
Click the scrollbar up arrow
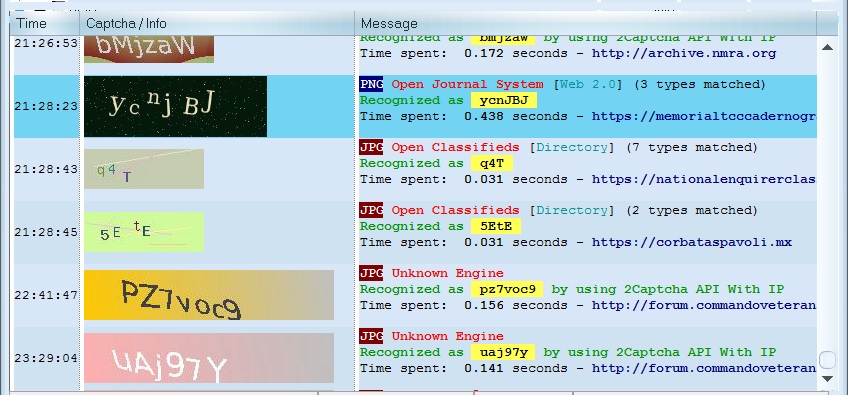point(827,47)
